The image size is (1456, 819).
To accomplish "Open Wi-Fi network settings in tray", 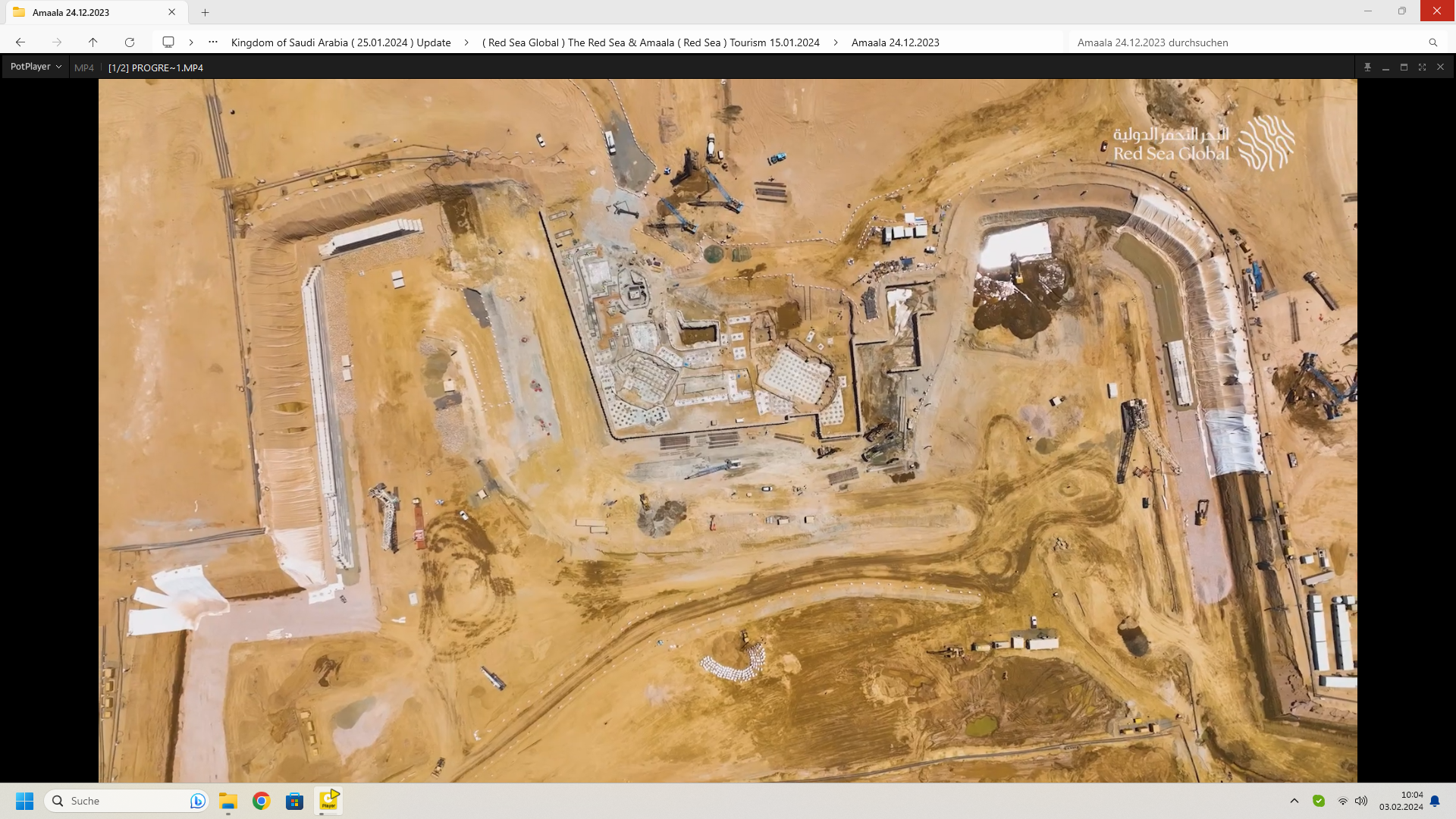I will click(1342, 801).
